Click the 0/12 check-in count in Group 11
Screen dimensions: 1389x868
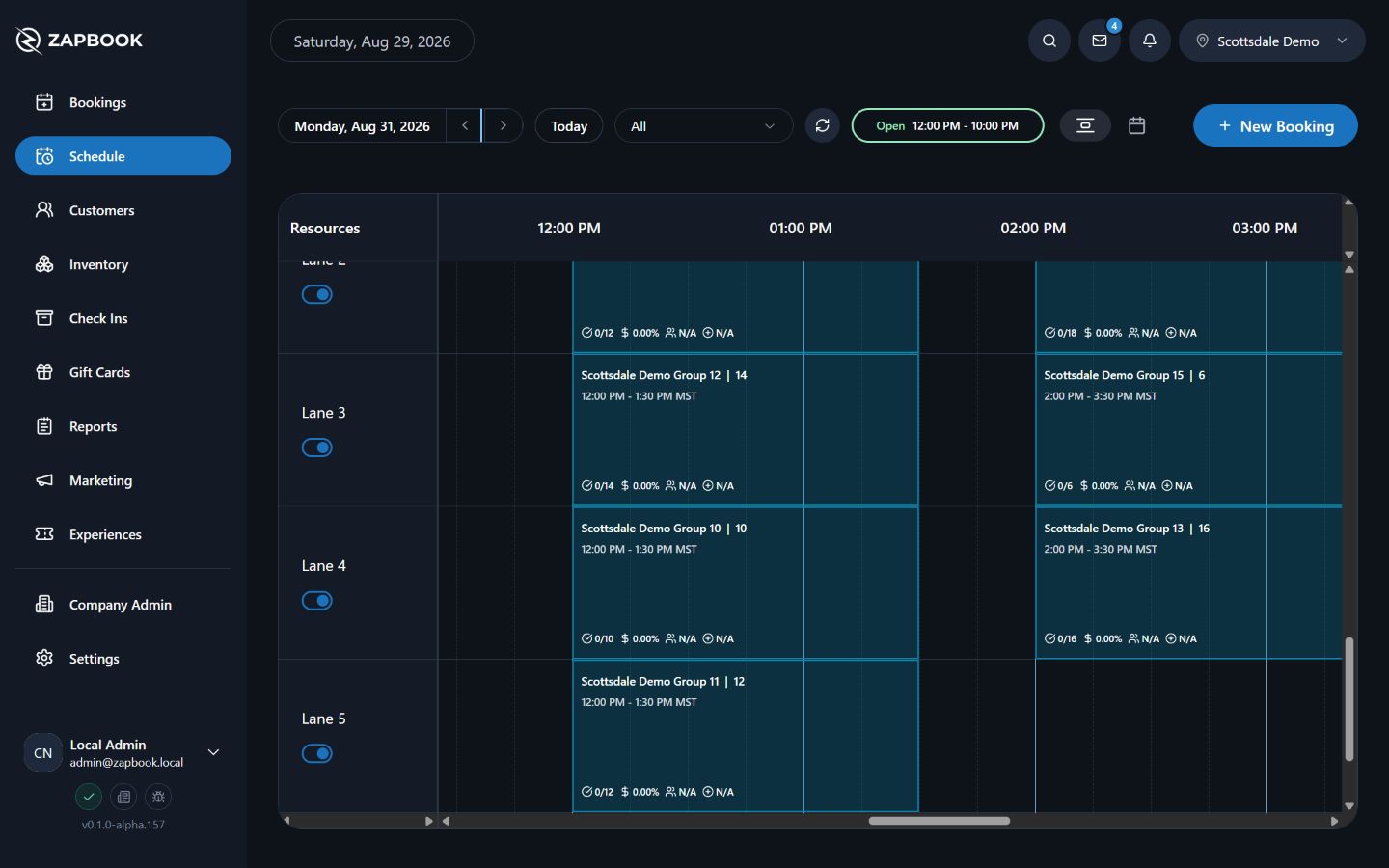click(597, 792)
